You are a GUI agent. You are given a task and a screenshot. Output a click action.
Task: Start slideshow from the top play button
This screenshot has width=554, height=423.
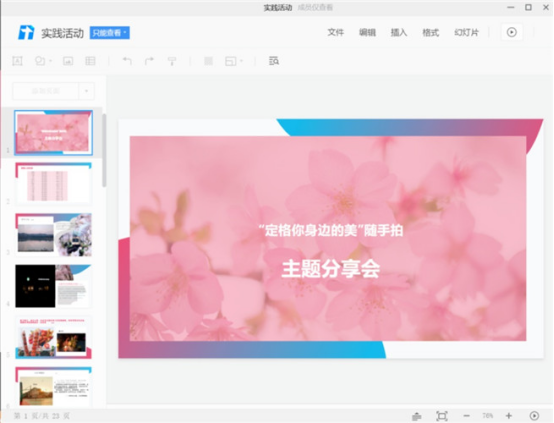click(512, 33)
